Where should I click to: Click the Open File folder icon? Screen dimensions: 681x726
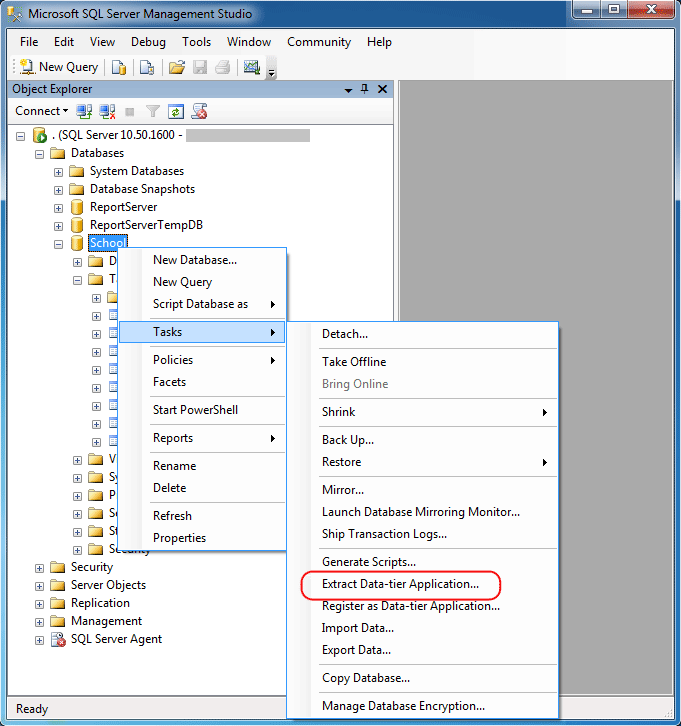pos(176,68)
